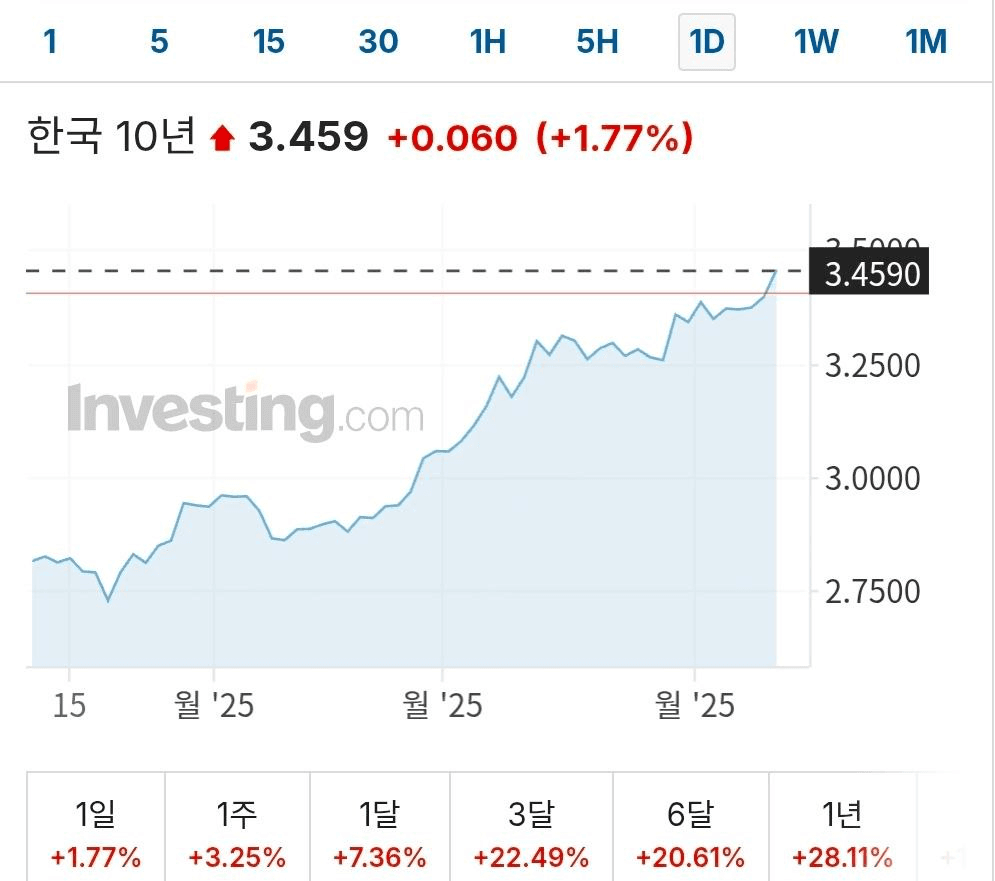This screenshot has width=995, height=881.
Task: Select the 1일 performance cell
Action: pyautogui.click(x=96, y=835)
